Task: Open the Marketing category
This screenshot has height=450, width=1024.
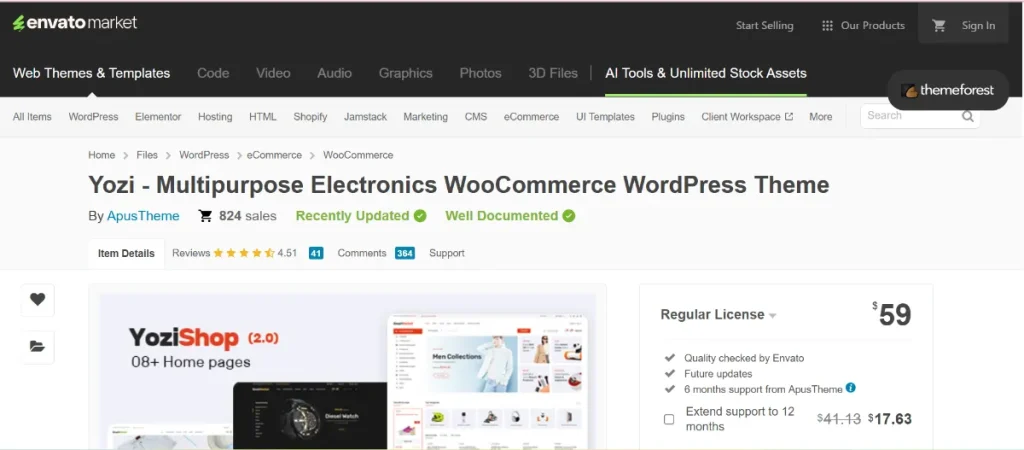Action: (x=426, y=117)
